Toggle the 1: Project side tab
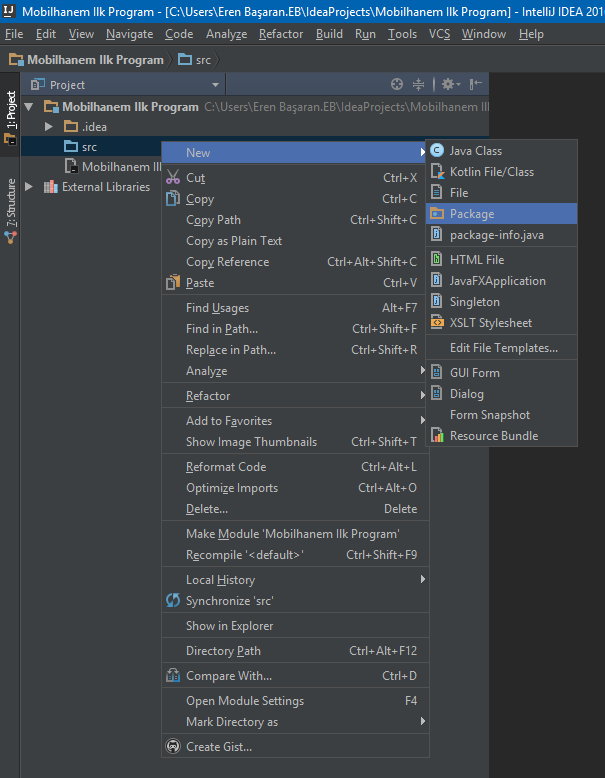Viewport: 605px width, 778px height. [x=10, y=116]
